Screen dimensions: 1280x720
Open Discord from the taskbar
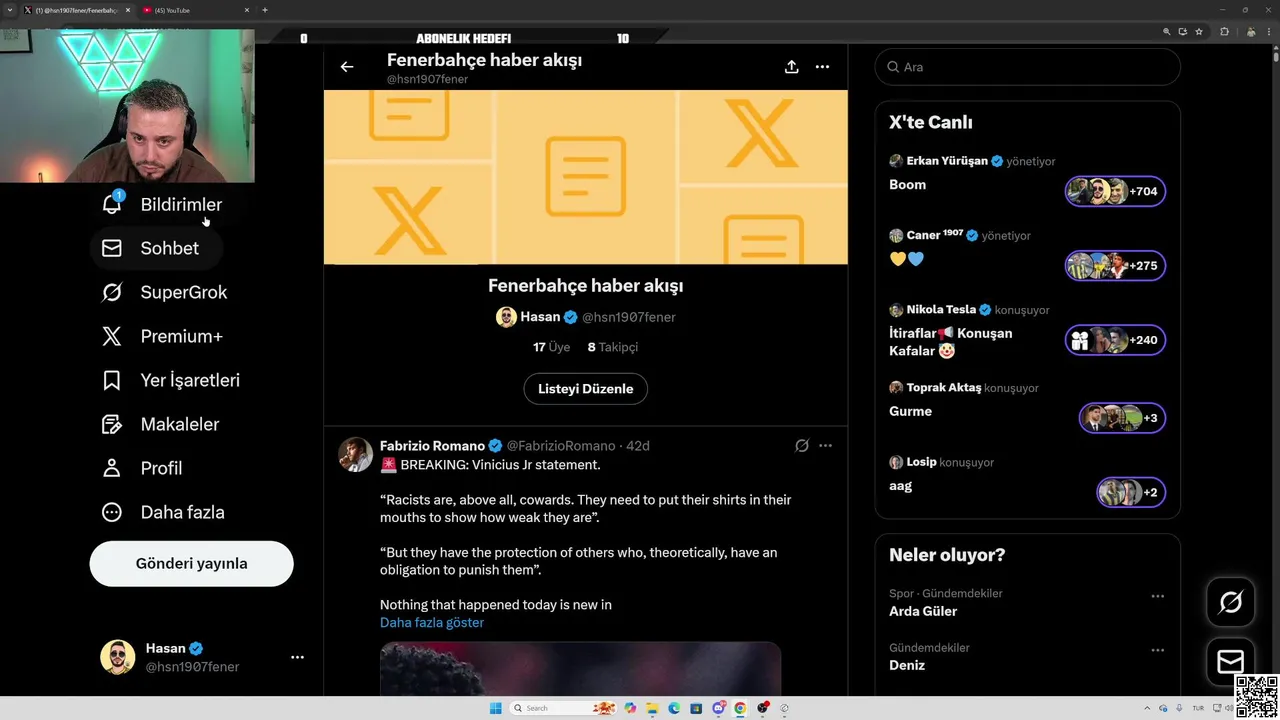[719, 708]
